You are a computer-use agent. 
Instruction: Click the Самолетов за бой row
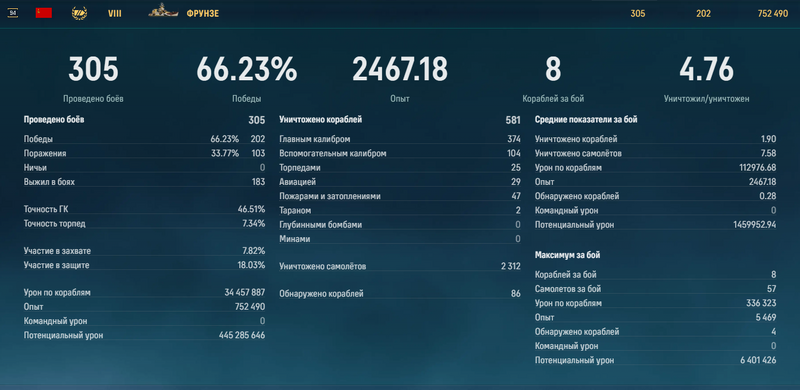coord(656,289)
